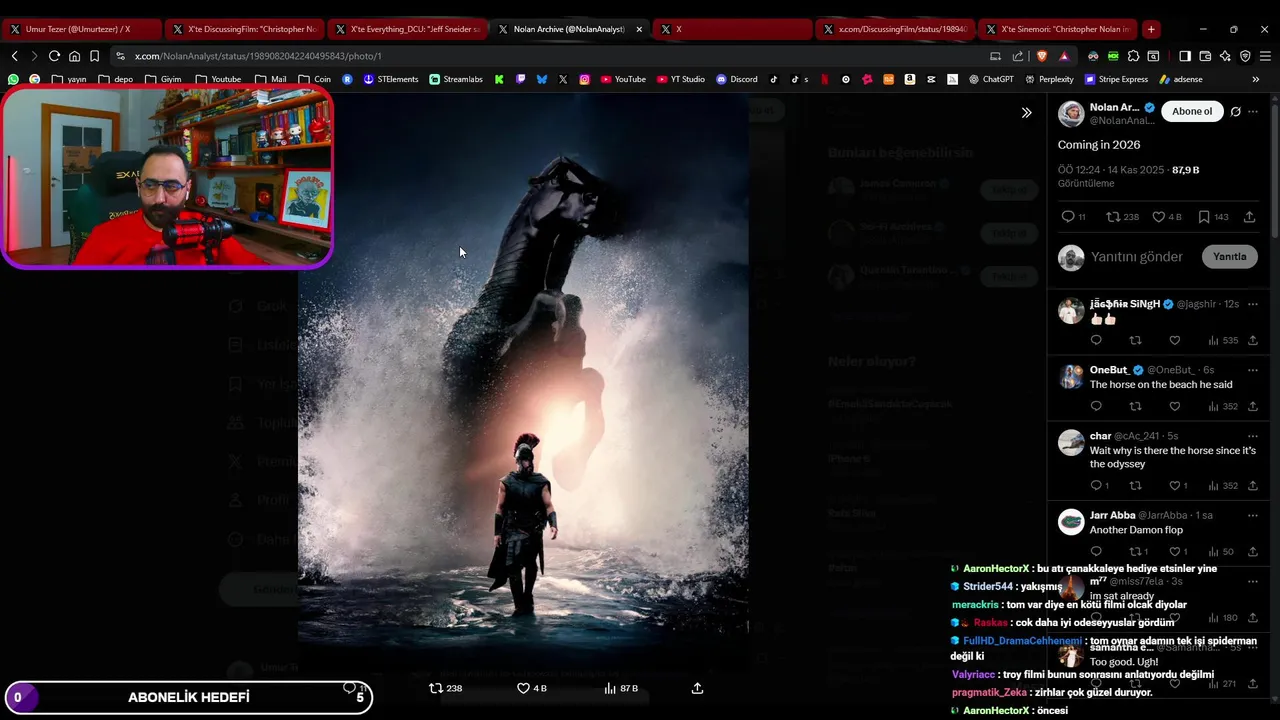Like the post showing 4 B likes in sidebar

tap(1166, 217)
